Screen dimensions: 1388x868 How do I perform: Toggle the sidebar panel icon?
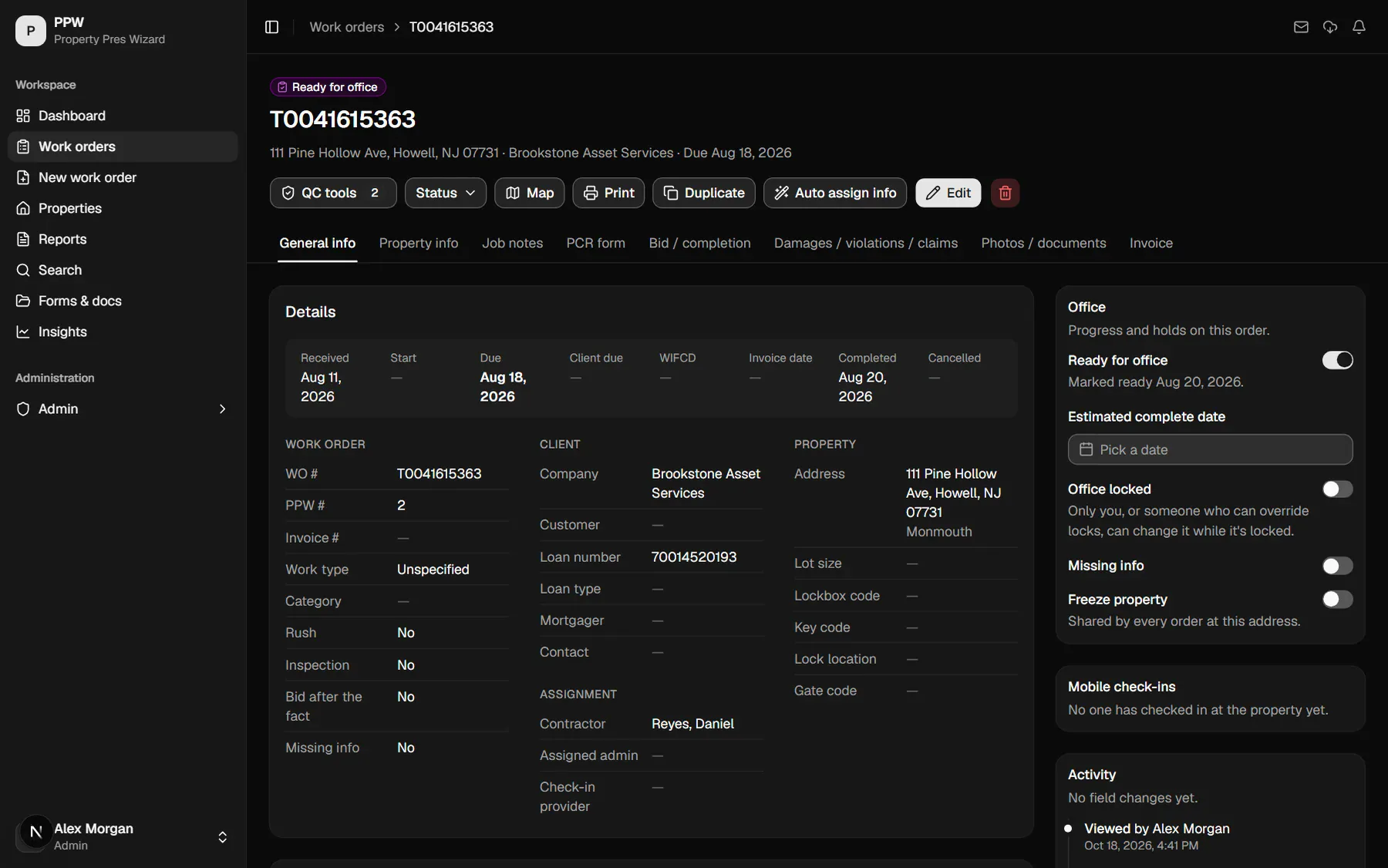pos(271,27)
